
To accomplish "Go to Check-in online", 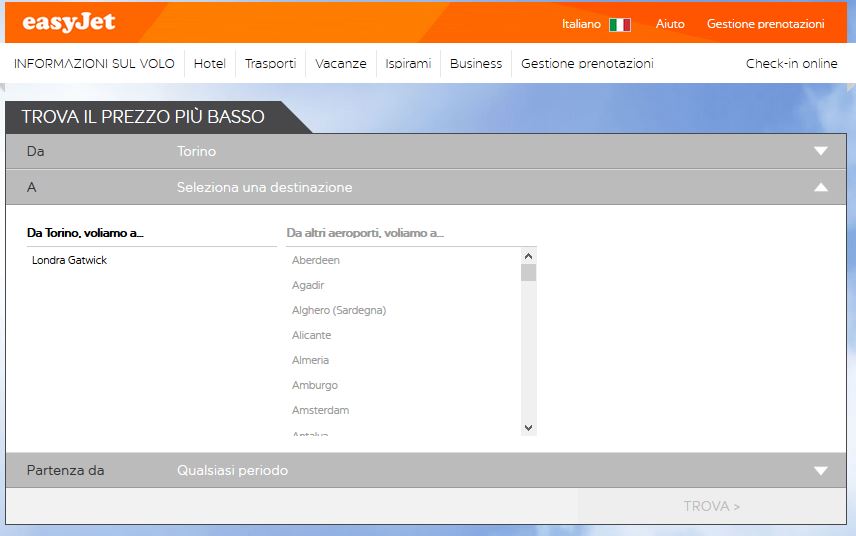I will pyautogui.click(x=791, y=63).
